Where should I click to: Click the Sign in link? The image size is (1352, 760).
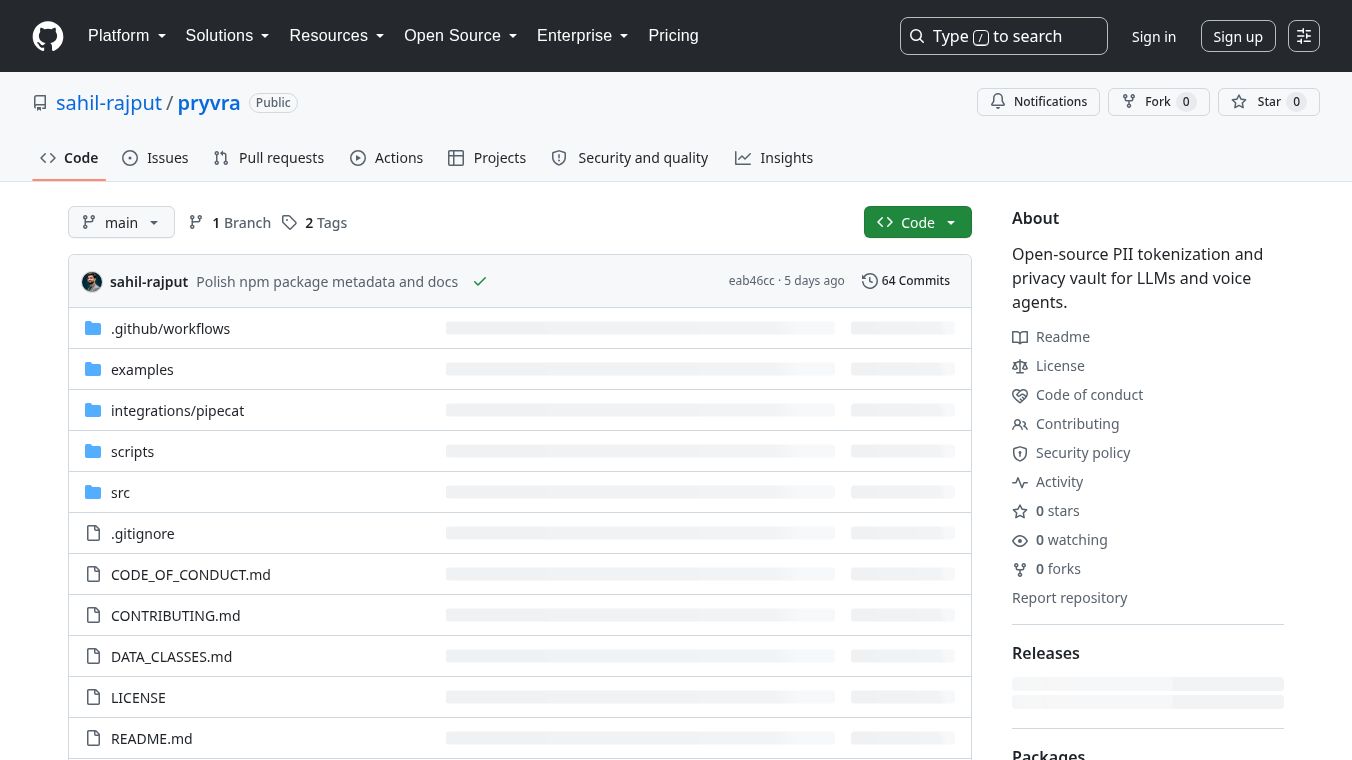click(1154, 36)
